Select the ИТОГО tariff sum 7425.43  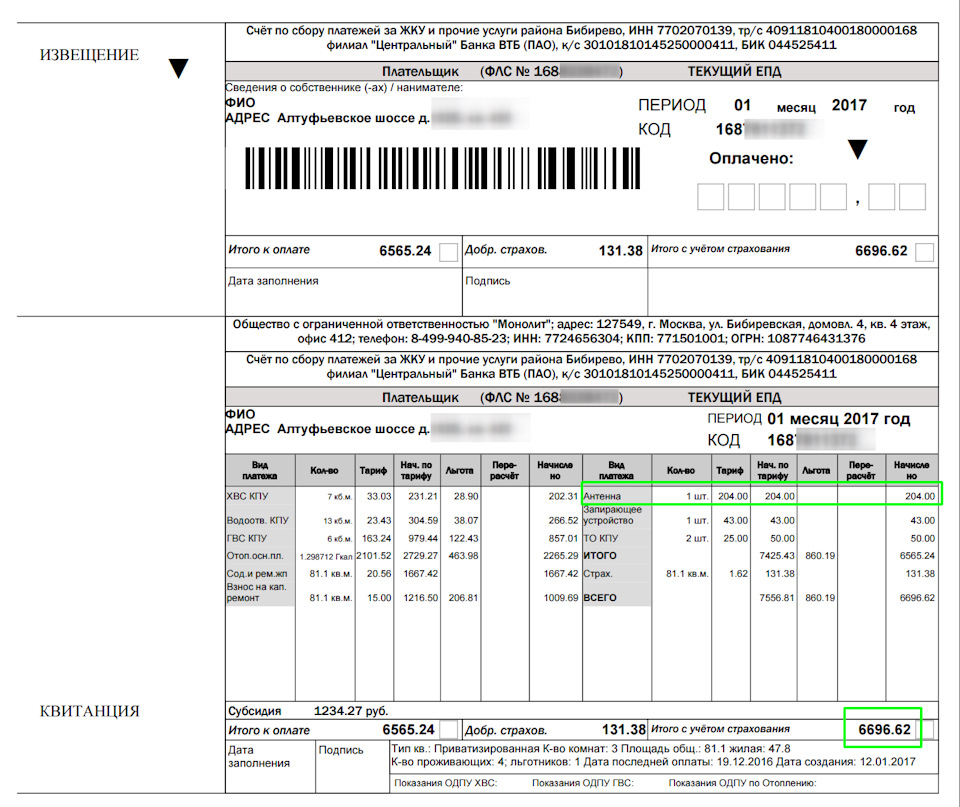click(777, 556)
